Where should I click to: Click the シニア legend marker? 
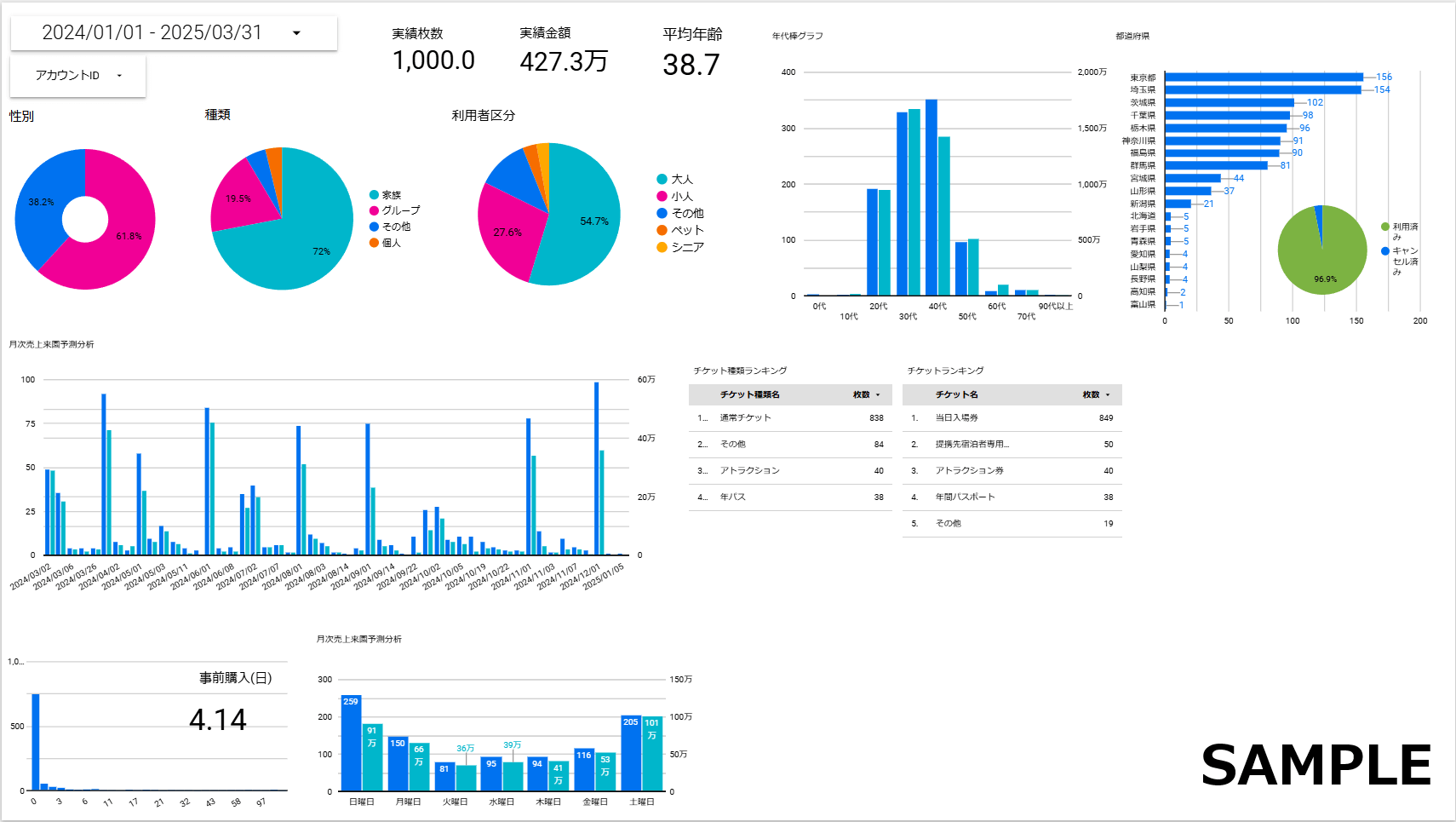pos(662,247)
